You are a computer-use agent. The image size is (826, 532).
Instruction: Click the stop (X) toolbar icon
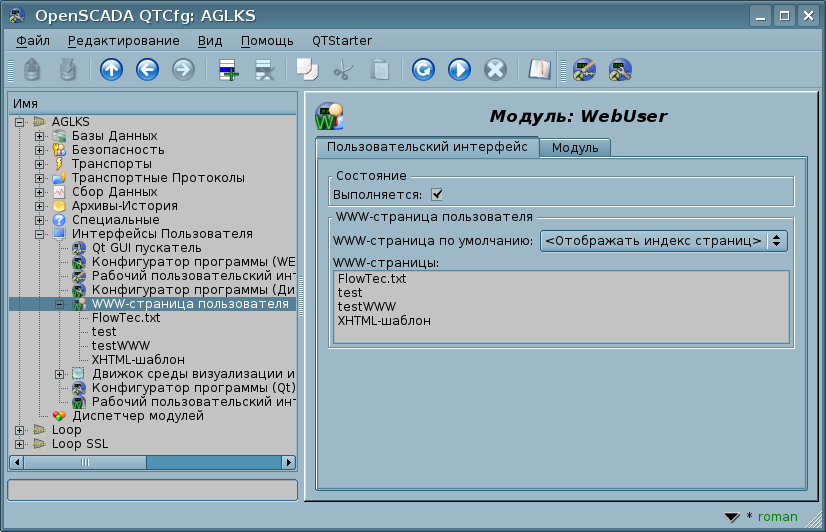pyautogui.click(x=495, y=70)
